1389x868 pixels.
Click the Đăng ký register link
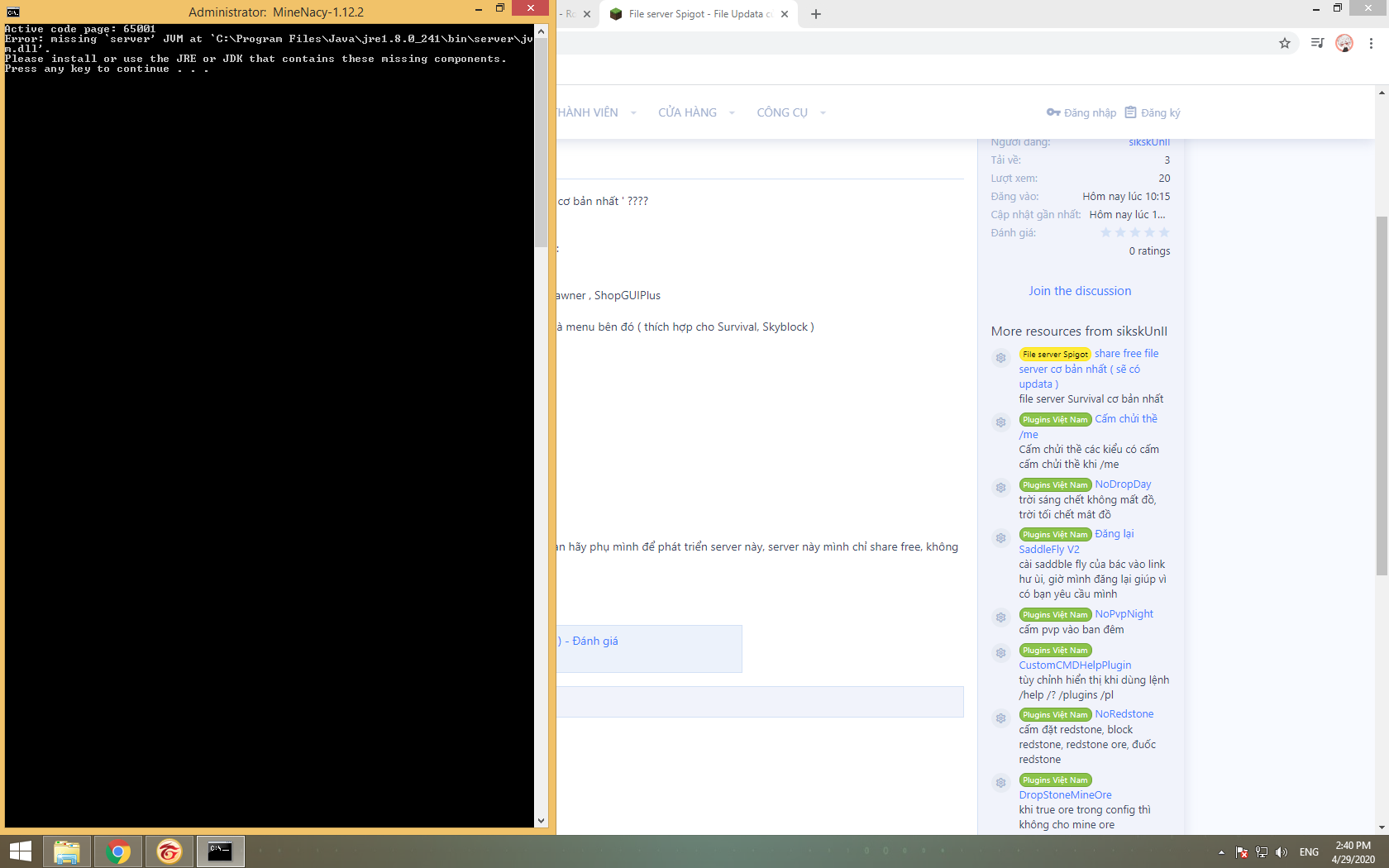click(x=1153, y=112)
